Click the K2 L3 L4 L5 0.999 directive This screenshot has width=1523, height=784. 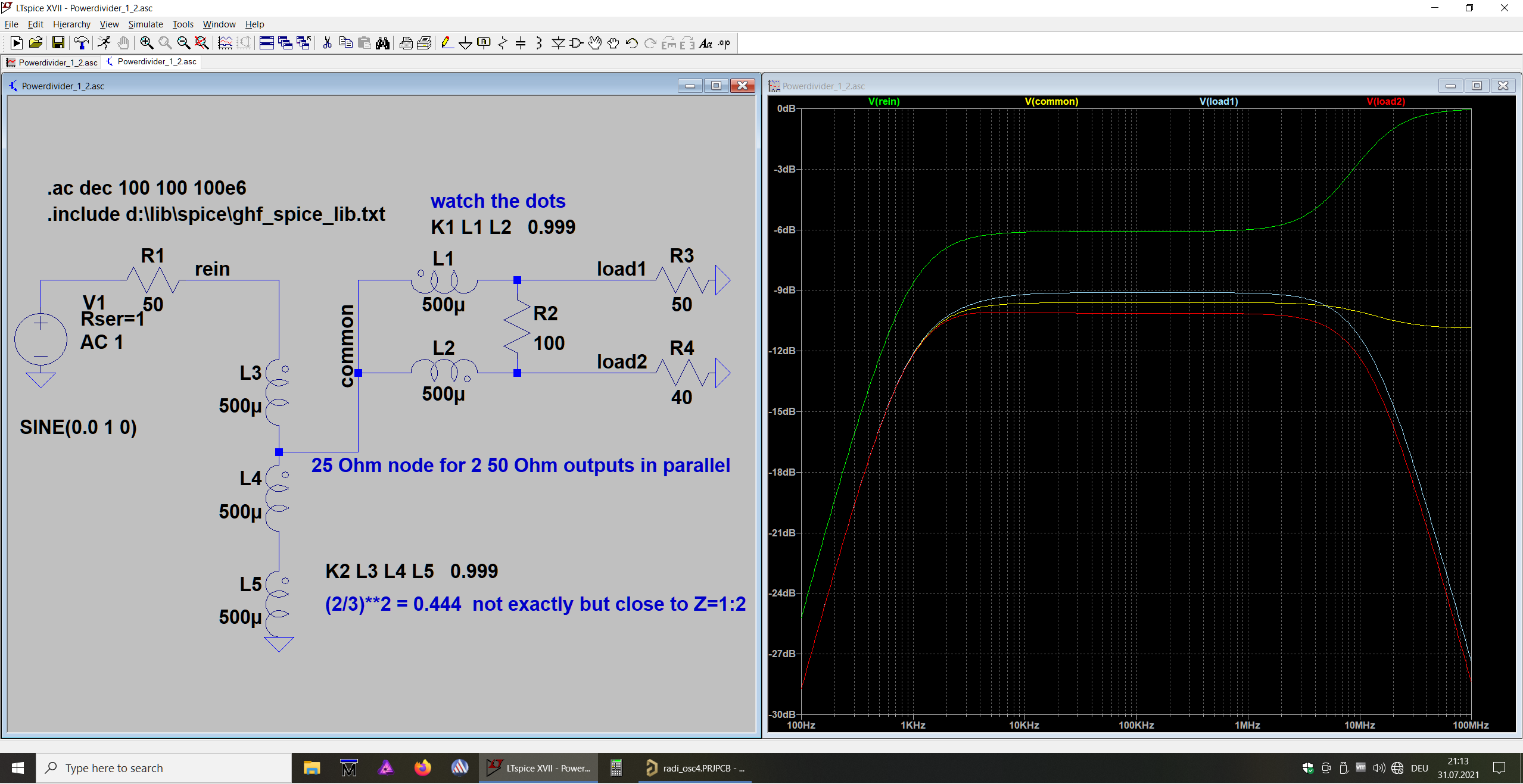412,571
